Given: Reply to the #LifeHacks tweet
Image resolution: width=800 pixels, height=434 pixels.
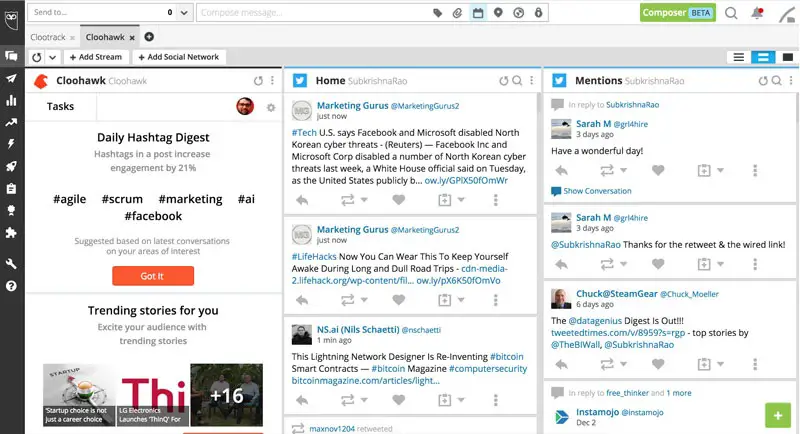Looking at the screenshot, I should (x=302, y=300).
